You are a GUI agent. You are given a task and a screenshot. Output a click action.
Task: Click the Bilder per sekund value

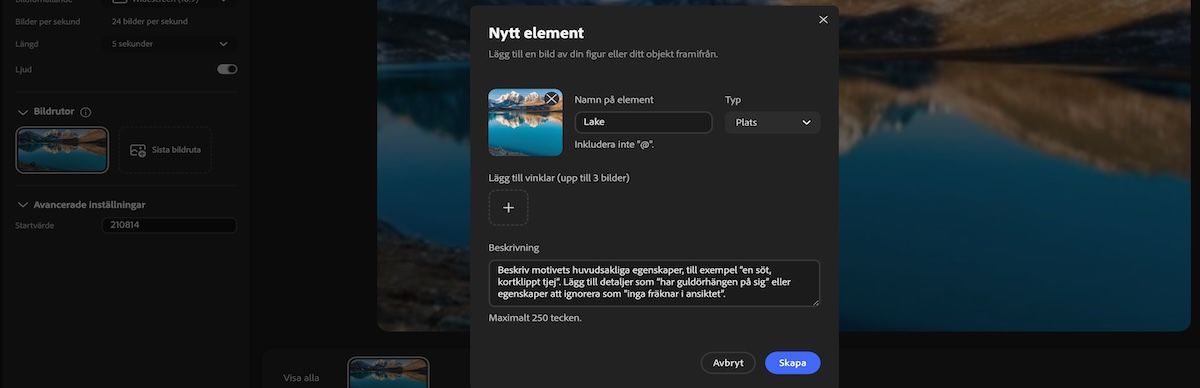(149, 21)
